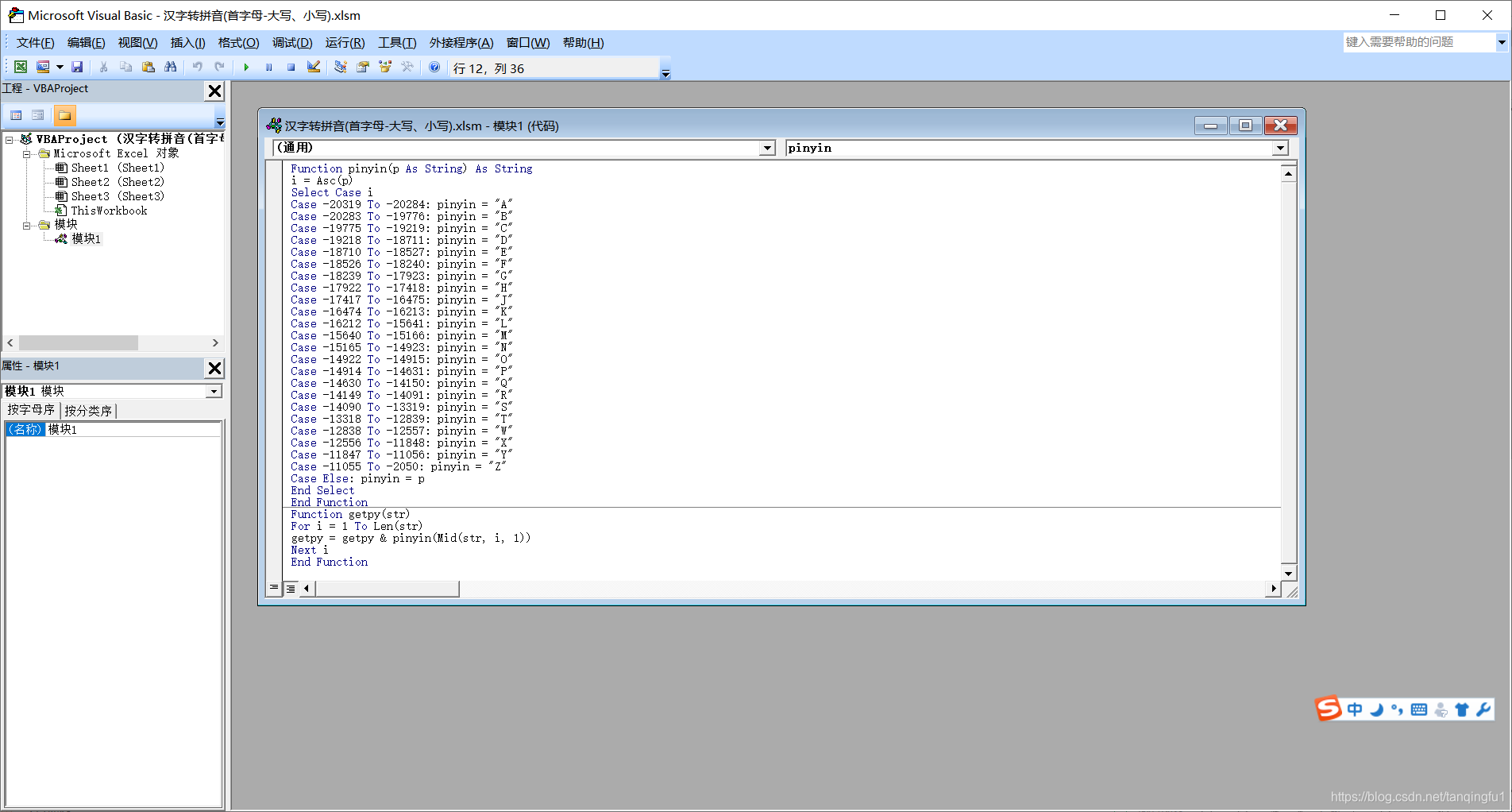This screenshot has height=812, width=1512.
Task: Click View Object icon in project panel
Action: [37, 115]
